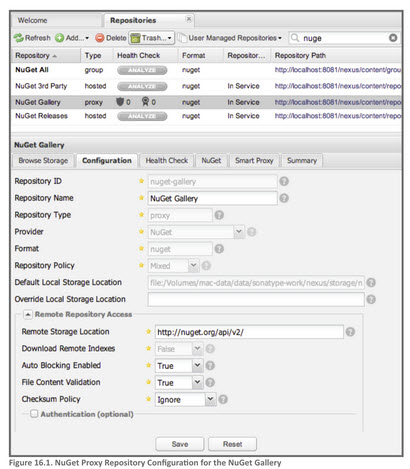Viewport: 410px width, 469px height.
Task: Click the Type column header
Action: [x=97, y=55]
